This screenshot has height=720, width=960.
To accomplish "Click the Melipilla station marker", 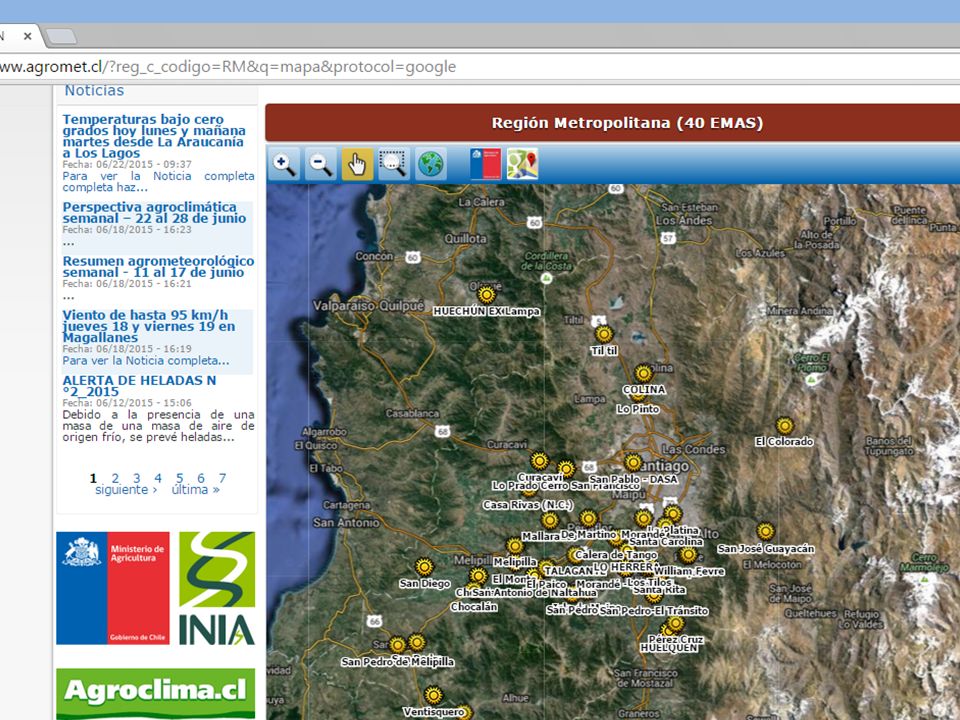I will coord(515,546).
